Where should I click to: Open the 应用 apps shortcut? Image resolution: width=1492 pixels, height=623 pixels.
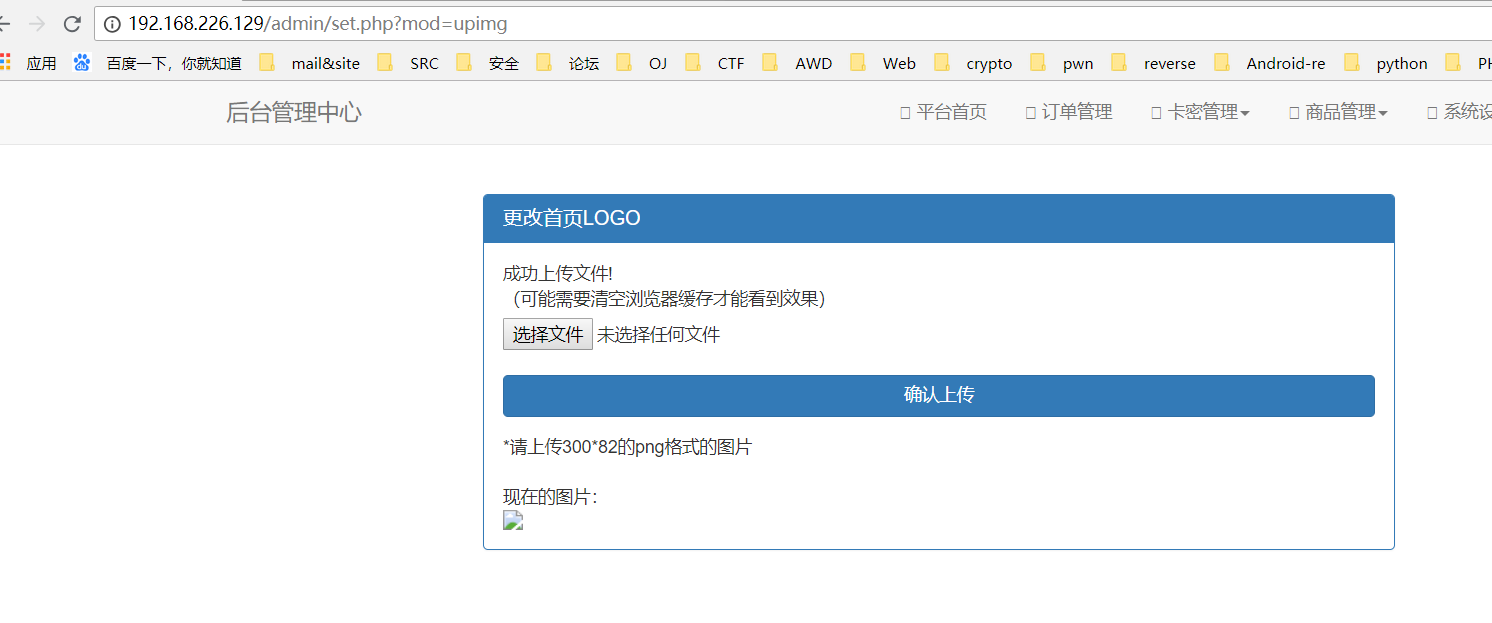coord(29,63)
